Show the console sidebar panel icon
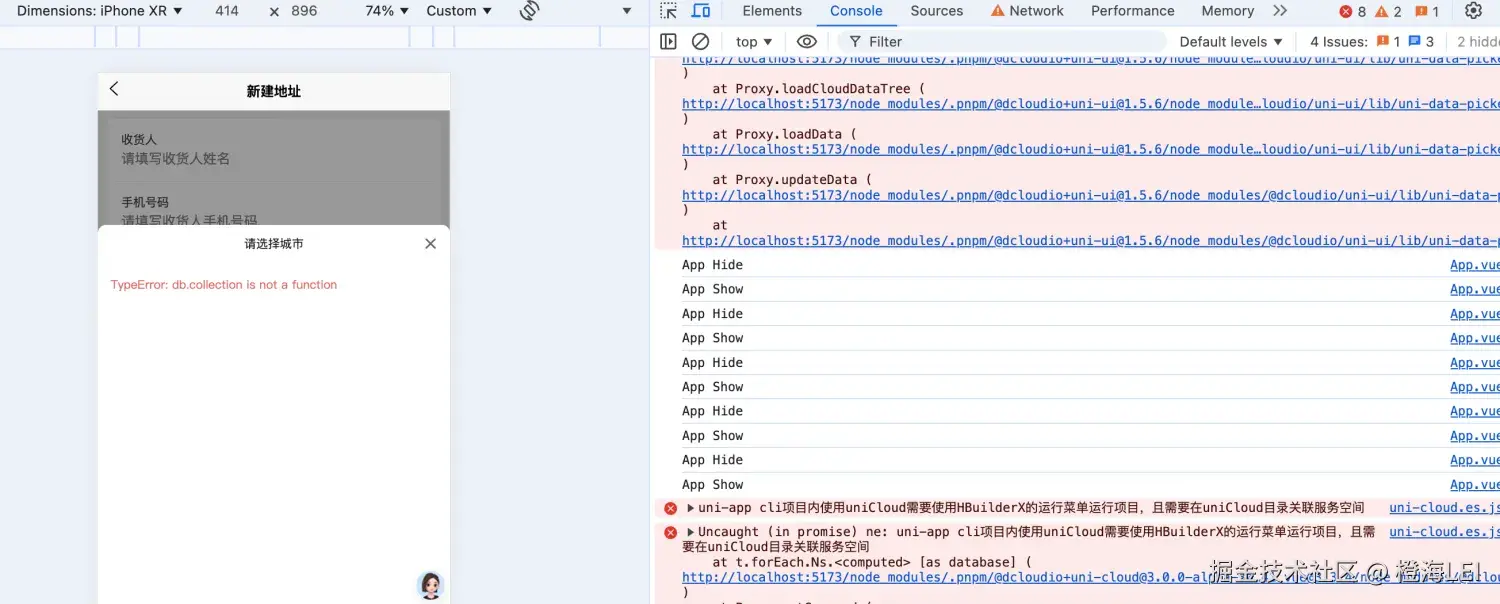 [x=669, y=42]
